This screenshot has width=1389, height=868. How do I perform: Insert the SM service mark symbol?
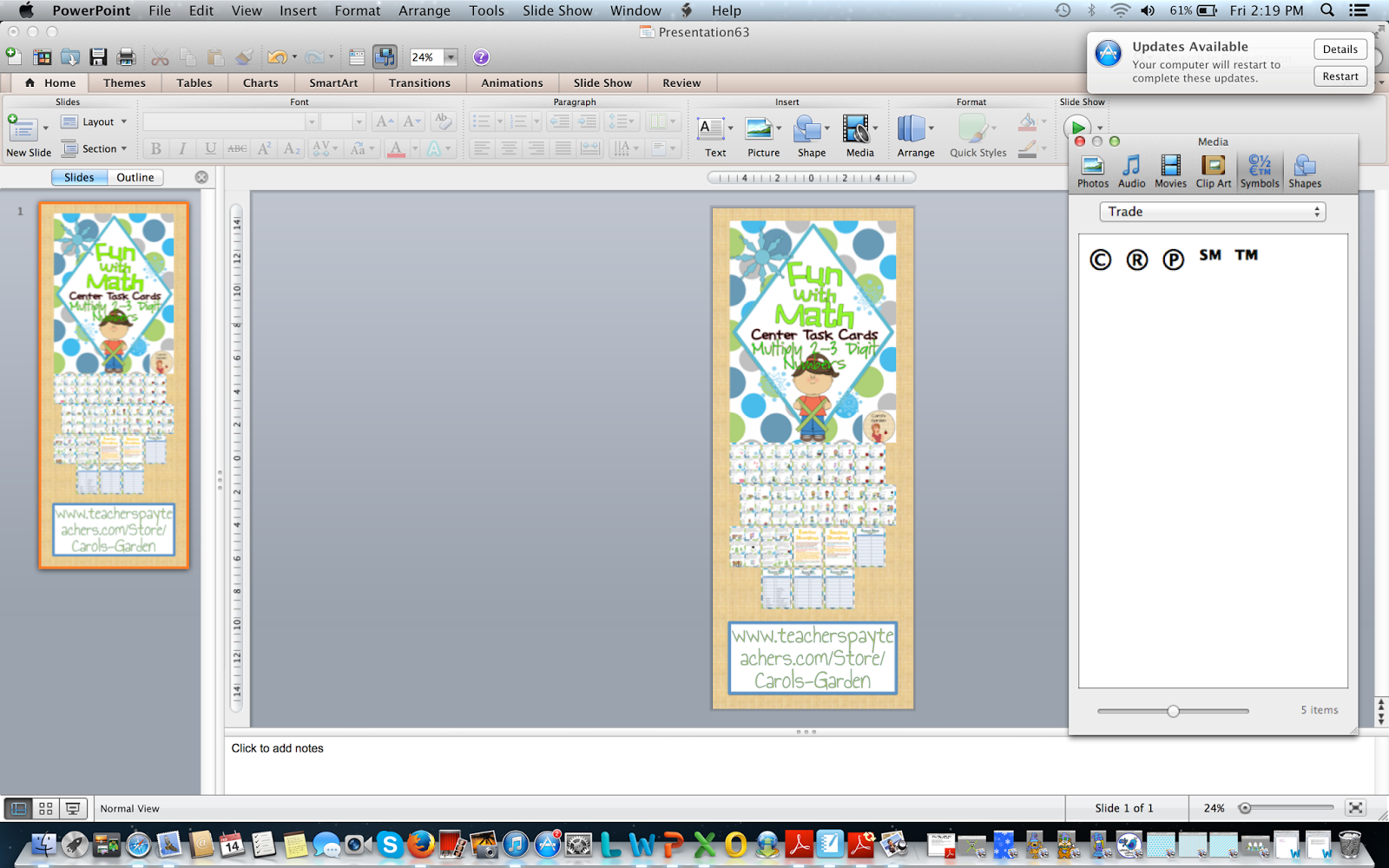[x=1210, y=255]
